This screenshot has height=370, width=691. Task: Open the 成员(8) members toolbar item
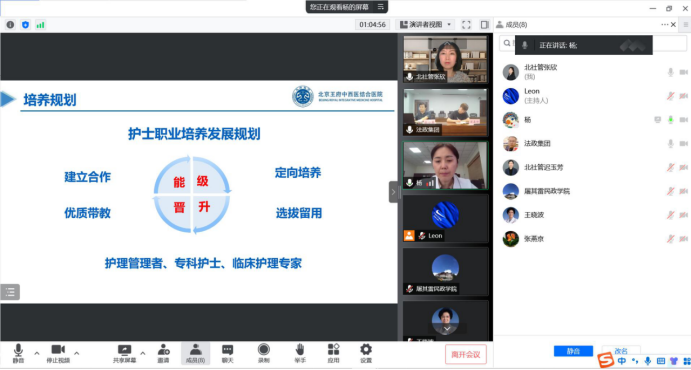point(195,353)
